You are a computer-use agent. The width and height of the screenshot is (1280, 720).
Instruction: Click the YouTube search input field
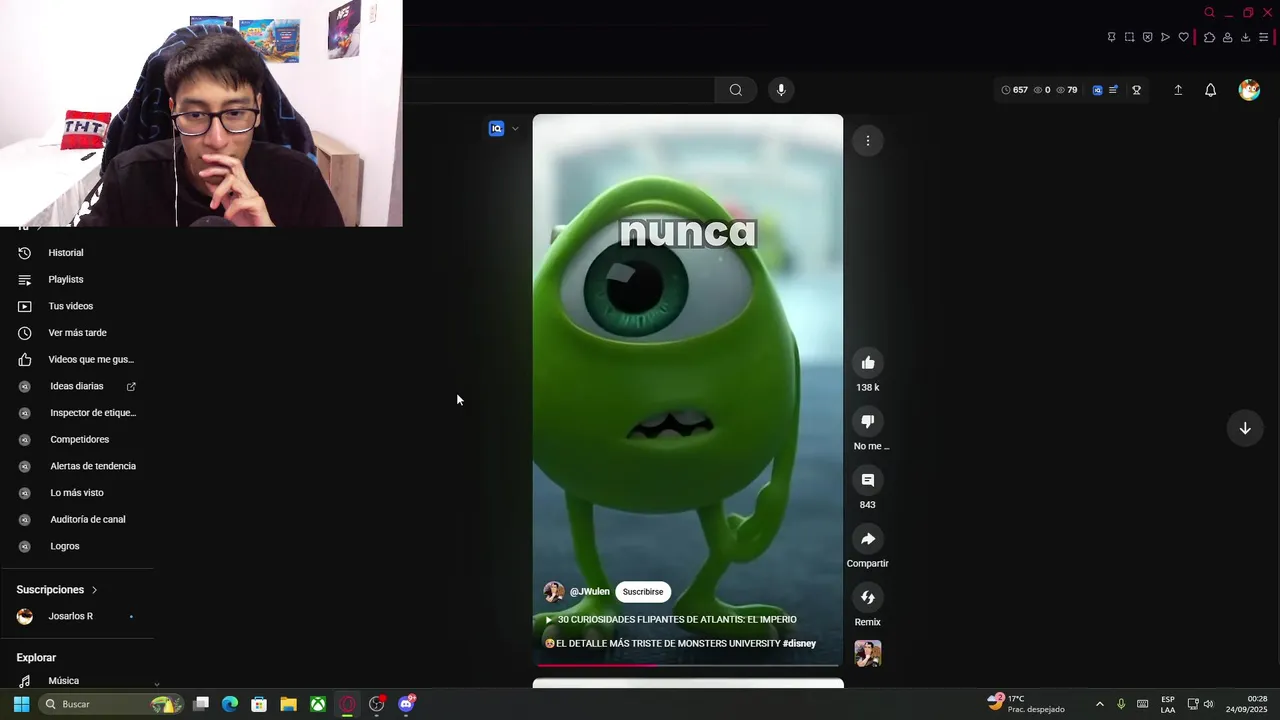point(559,90)
